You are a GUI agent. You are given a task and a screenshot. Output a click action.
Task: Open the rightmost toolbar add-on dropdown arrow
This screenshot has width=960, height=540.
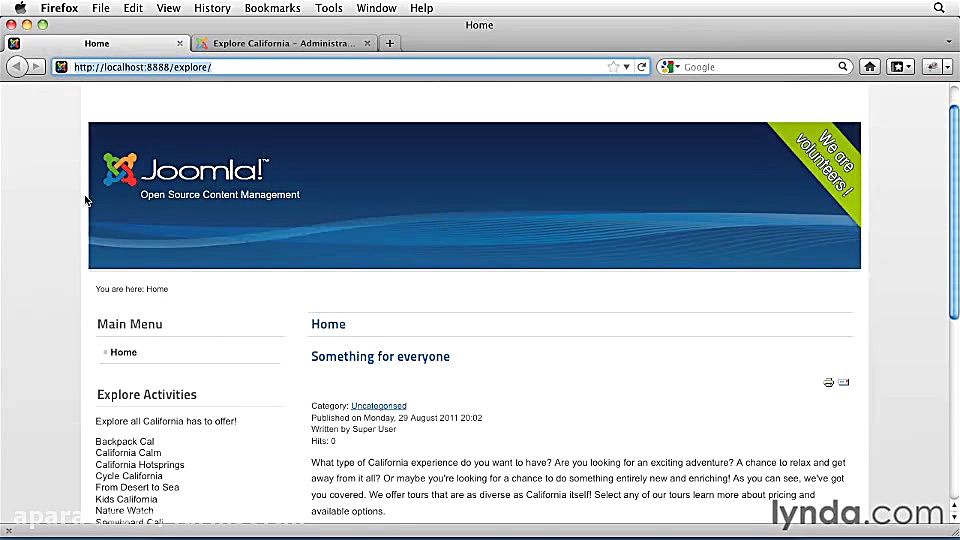tap(947, 67)
